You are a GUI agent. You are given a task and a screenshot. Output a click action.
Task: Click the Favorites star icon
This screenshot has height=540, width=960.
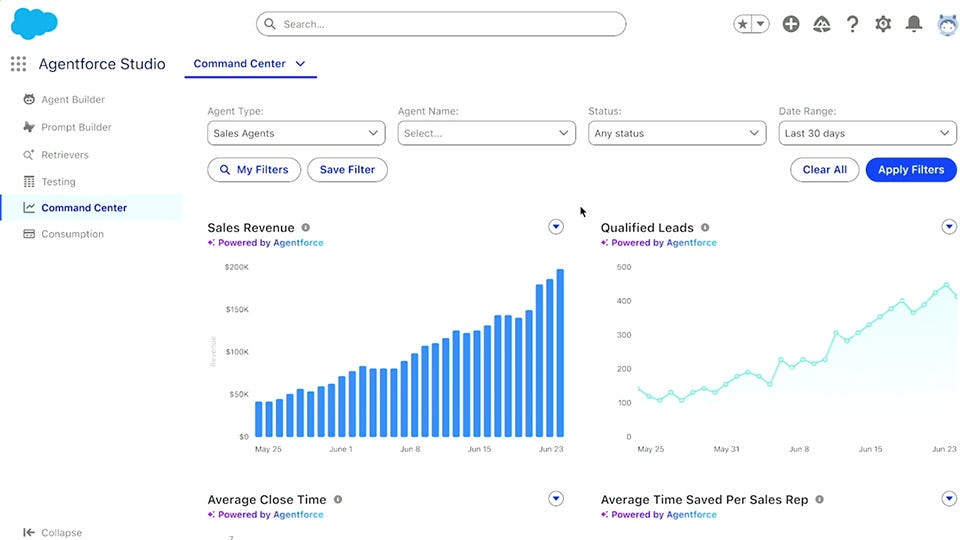743,24
